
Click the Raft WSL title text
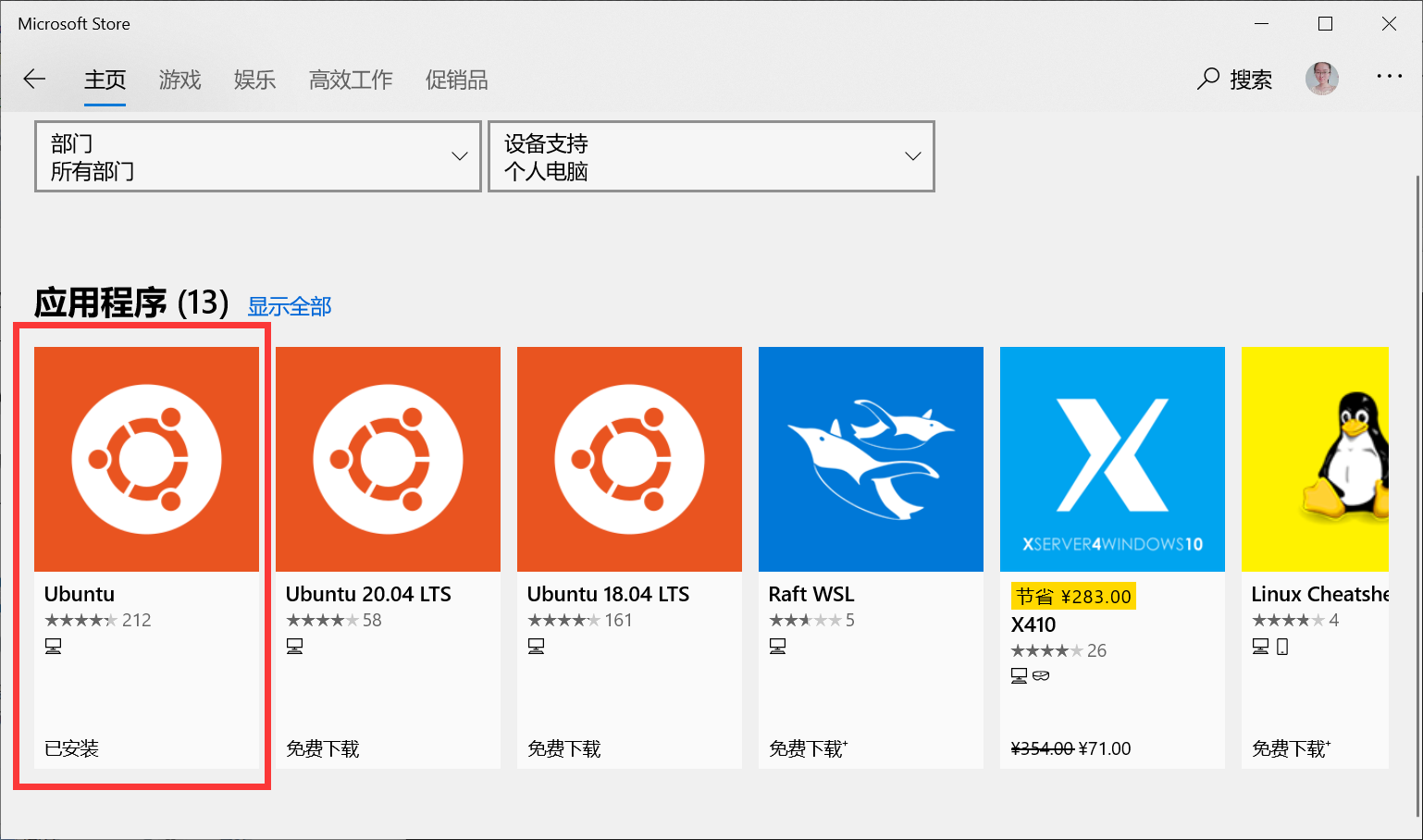click(x=811, y=594)
